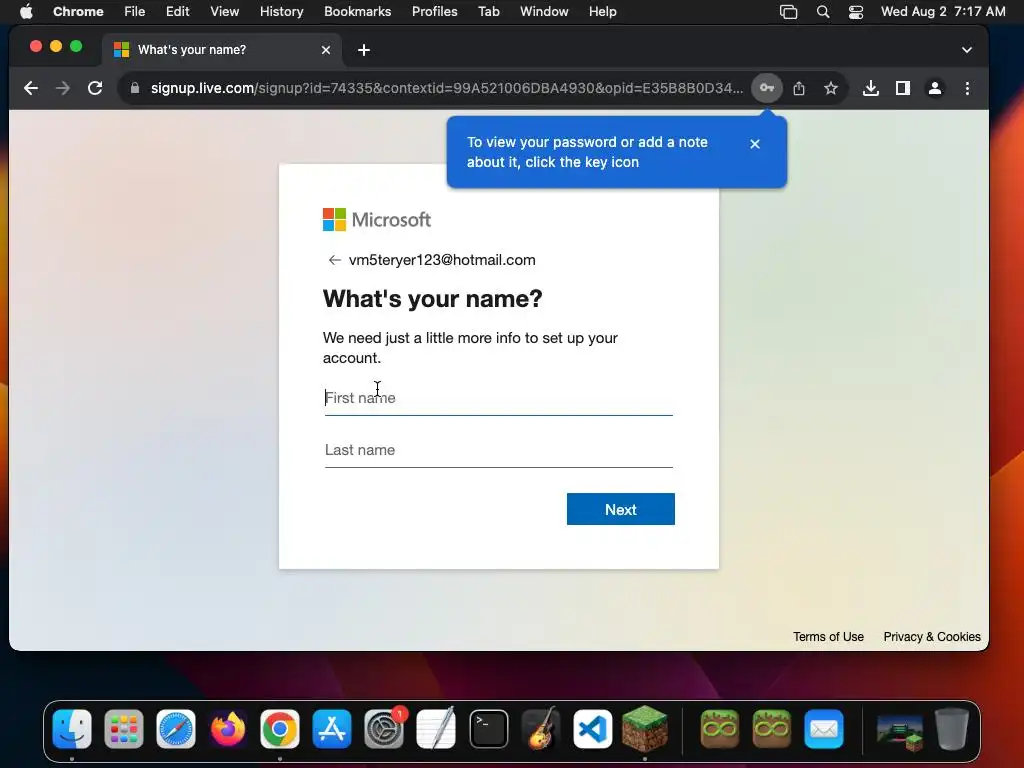This screenshot has height=768, width=1024.
Task: Open Chrome downloads icon
Action: (x=871, y=88)
